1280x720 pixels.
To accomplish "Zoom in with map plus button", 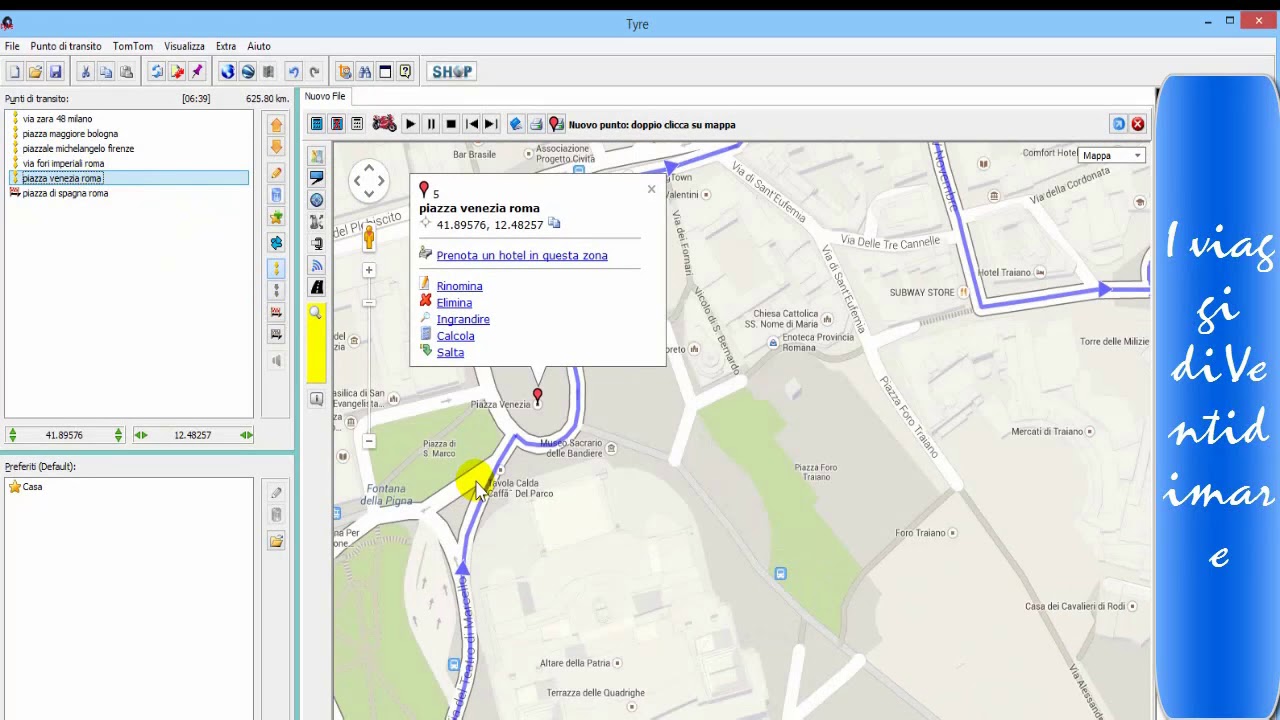I will pos(369,270).
